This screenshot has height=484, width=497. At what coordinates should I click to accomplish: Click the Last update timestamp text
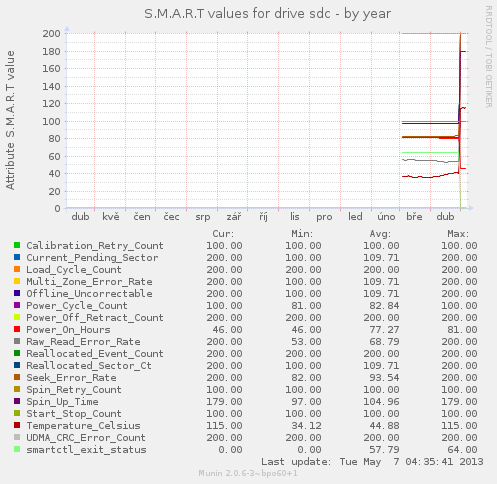[x=372, y=462]
